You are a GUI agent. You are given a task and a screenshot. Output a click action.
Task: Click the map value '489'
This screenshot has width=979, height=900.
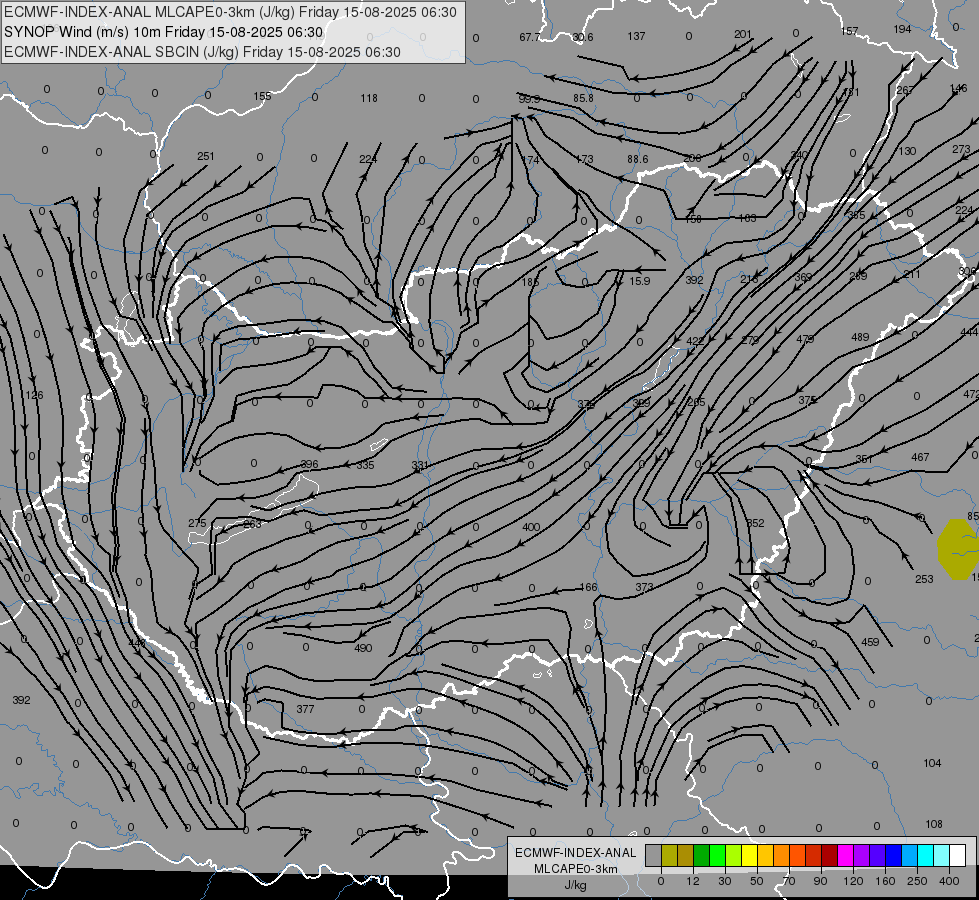[860, 337]
